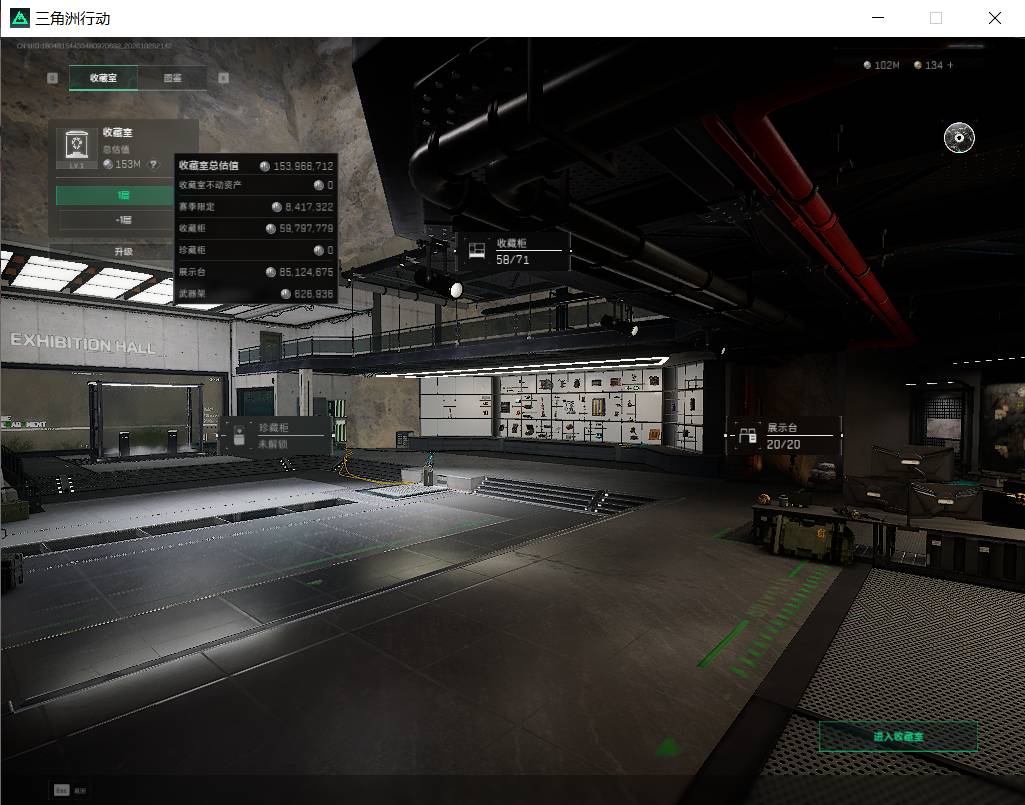Click the 赛季限定 8,417,322 row
Screen dimensions: 1025x805
click(x=256, y=207)
